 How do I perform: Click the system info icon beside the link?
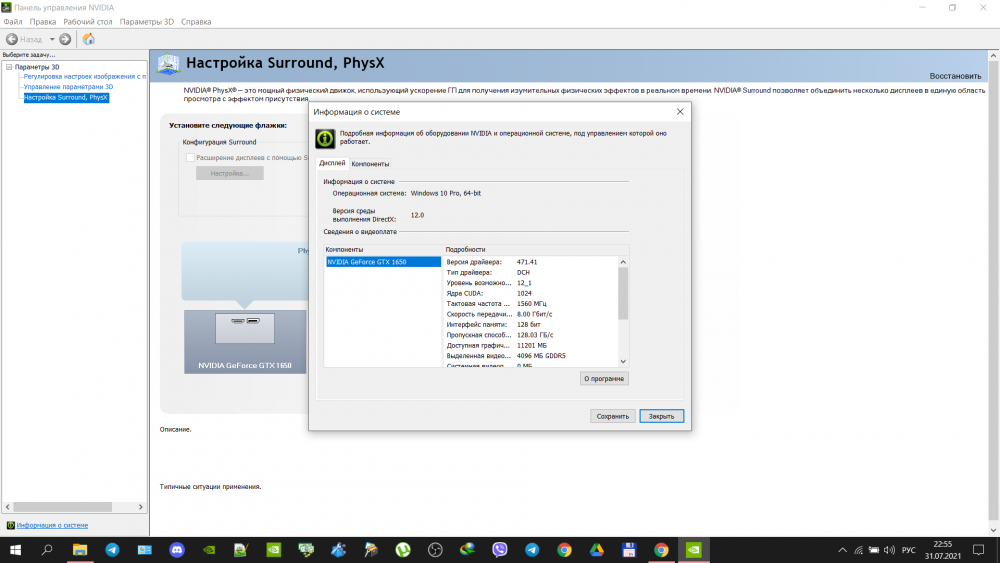pyautogui.click(x=10, y=525)
